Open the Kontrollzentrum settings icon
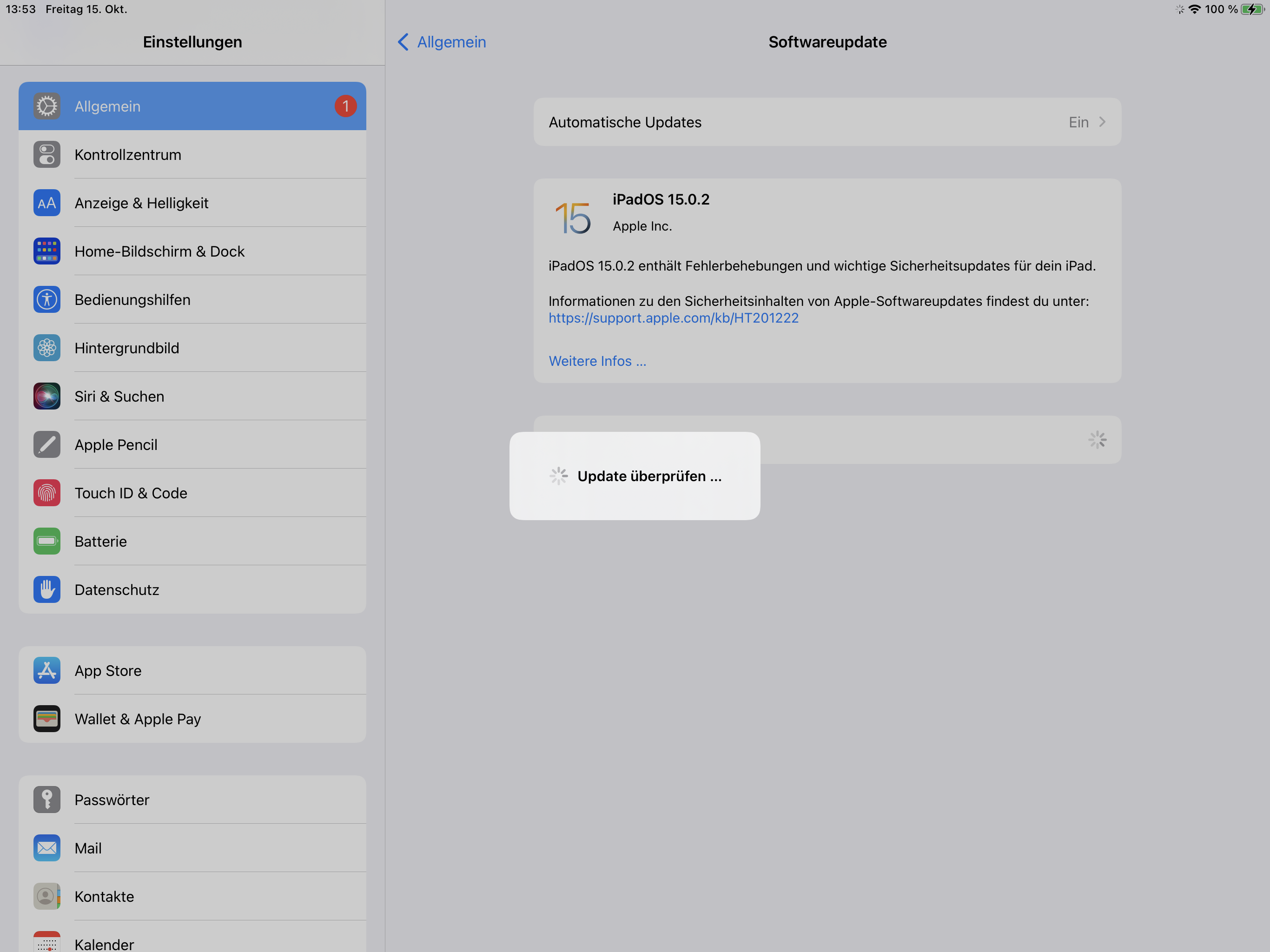 tap(46, 155)
